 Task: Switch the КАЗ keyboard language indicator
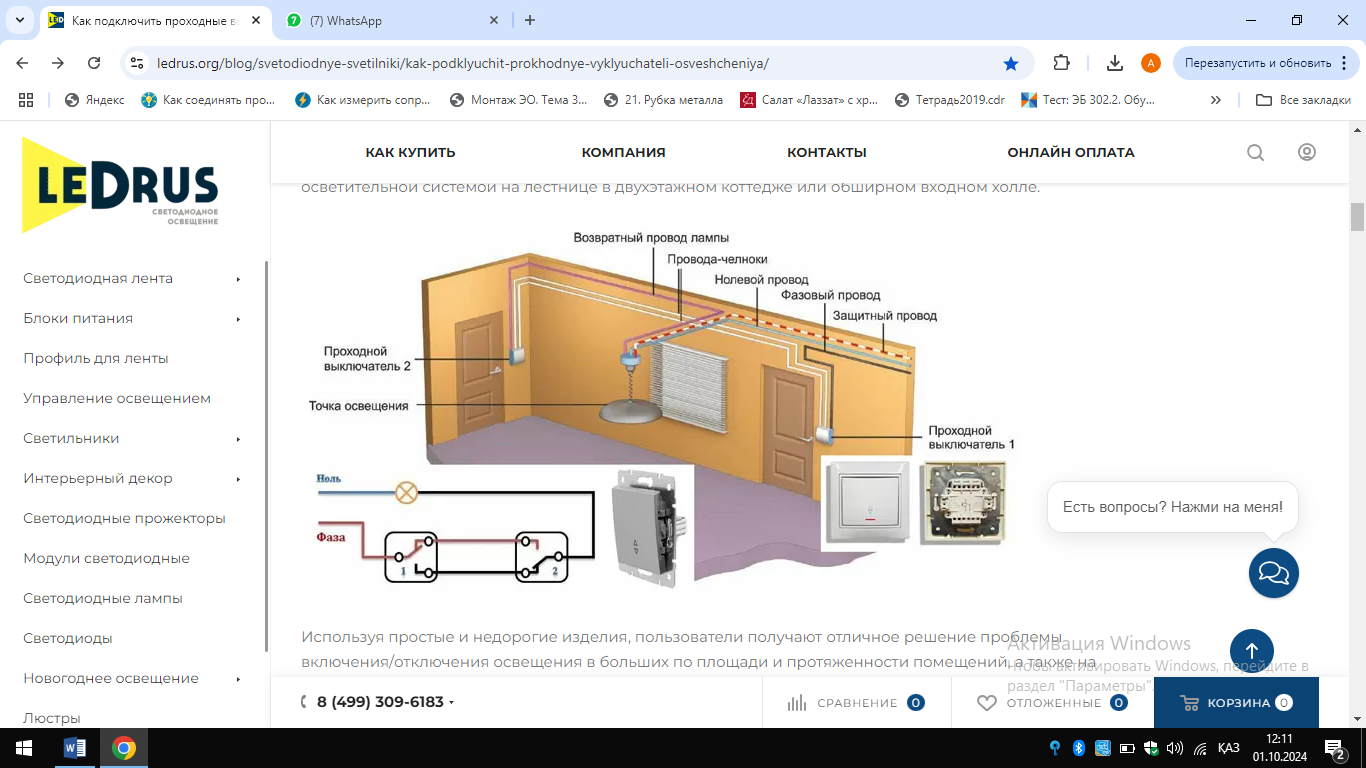(x=1229, y=748)
